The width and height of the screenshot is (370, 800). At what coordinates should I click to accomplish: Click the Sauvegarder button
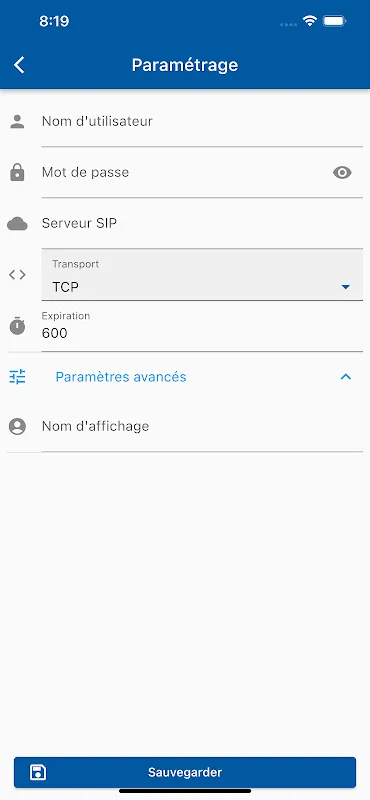pos(185,772)
